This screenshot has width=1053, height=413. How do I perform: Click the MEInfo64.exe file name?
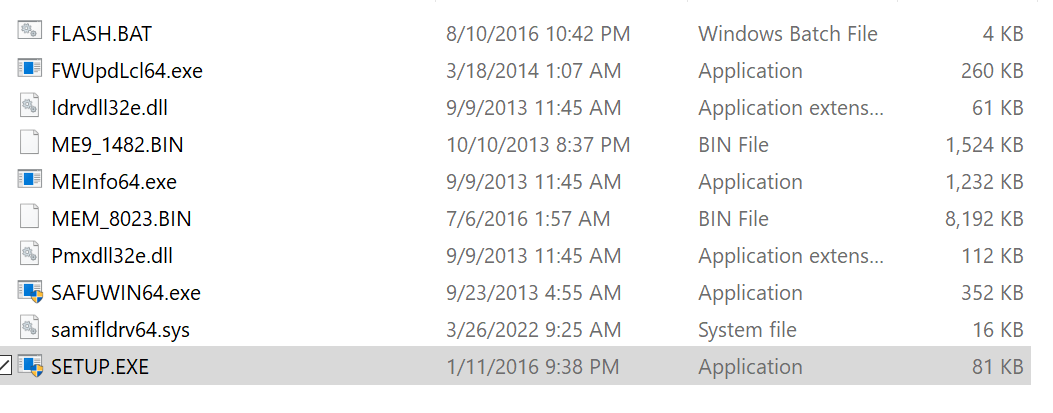coord(113,182)
